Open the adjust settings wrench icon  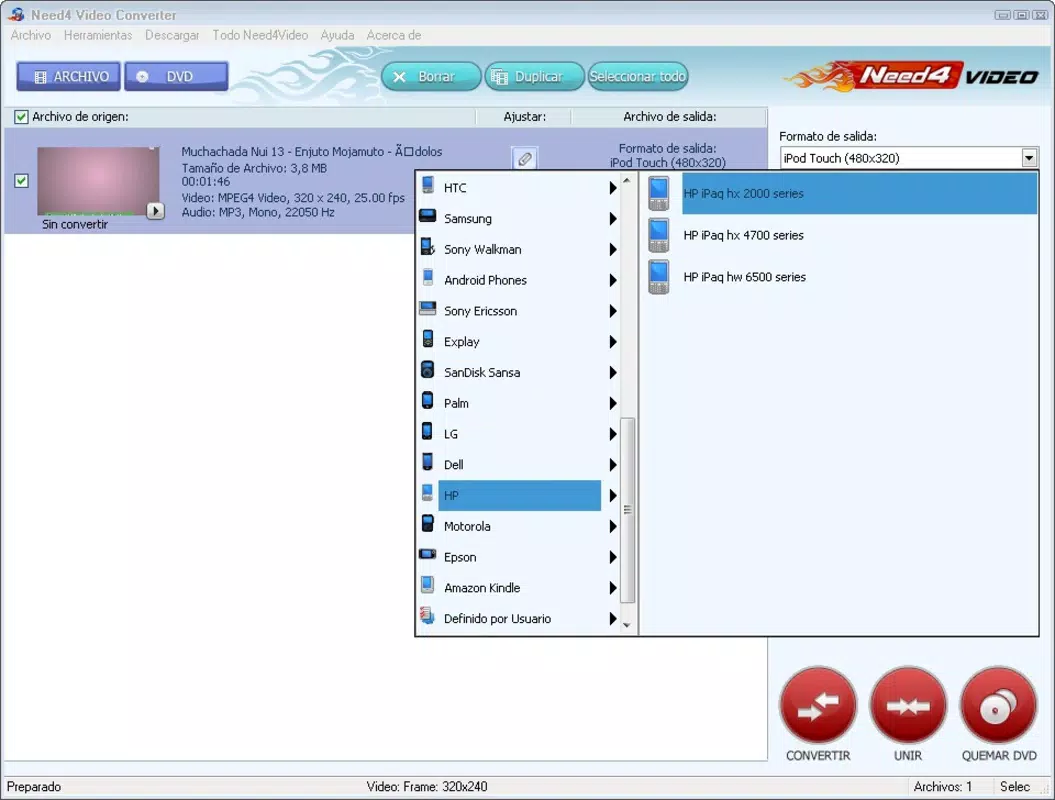tap(525, 159)
